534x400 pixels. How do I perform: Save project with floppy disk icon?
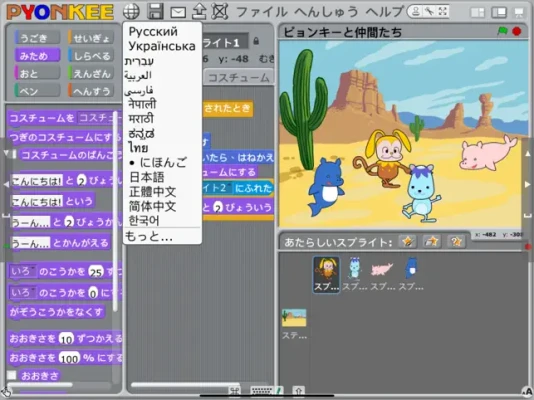tap(155, 12)
